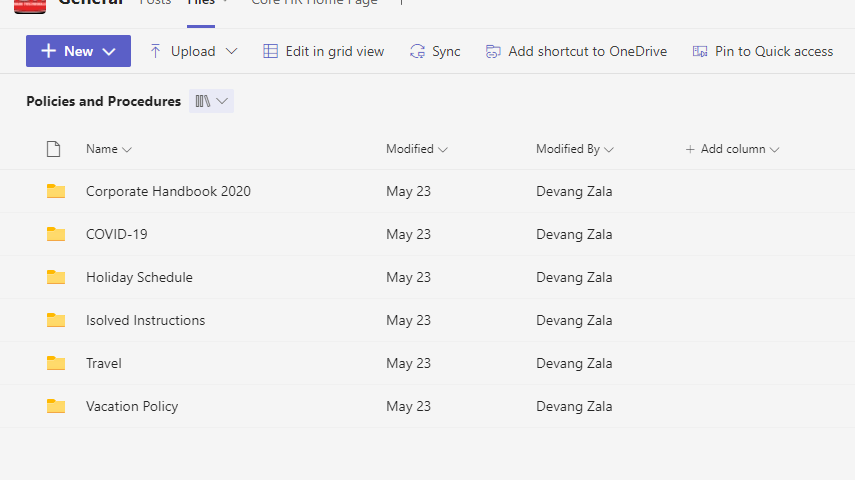Open the COVID-19 folder
The image size is (855, 480).
(x=117, y=235)
